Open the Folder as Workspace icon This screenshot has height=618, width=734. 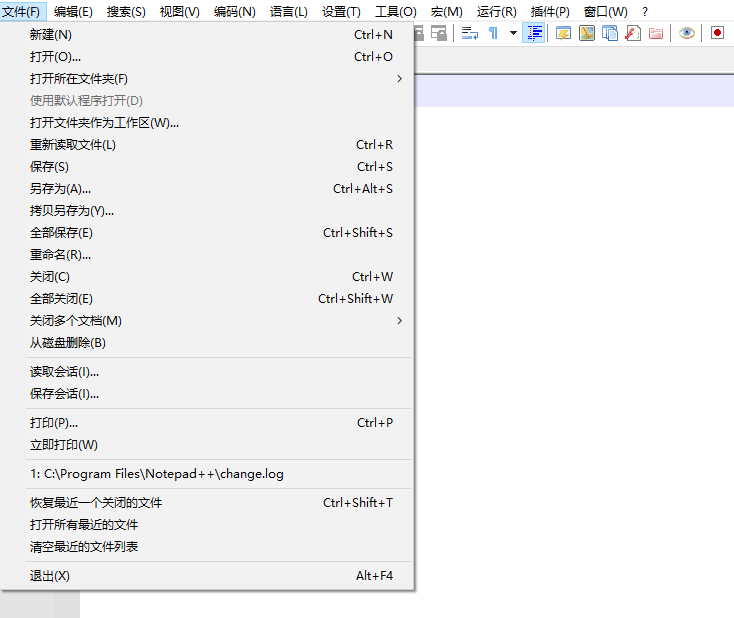point(656,33)
